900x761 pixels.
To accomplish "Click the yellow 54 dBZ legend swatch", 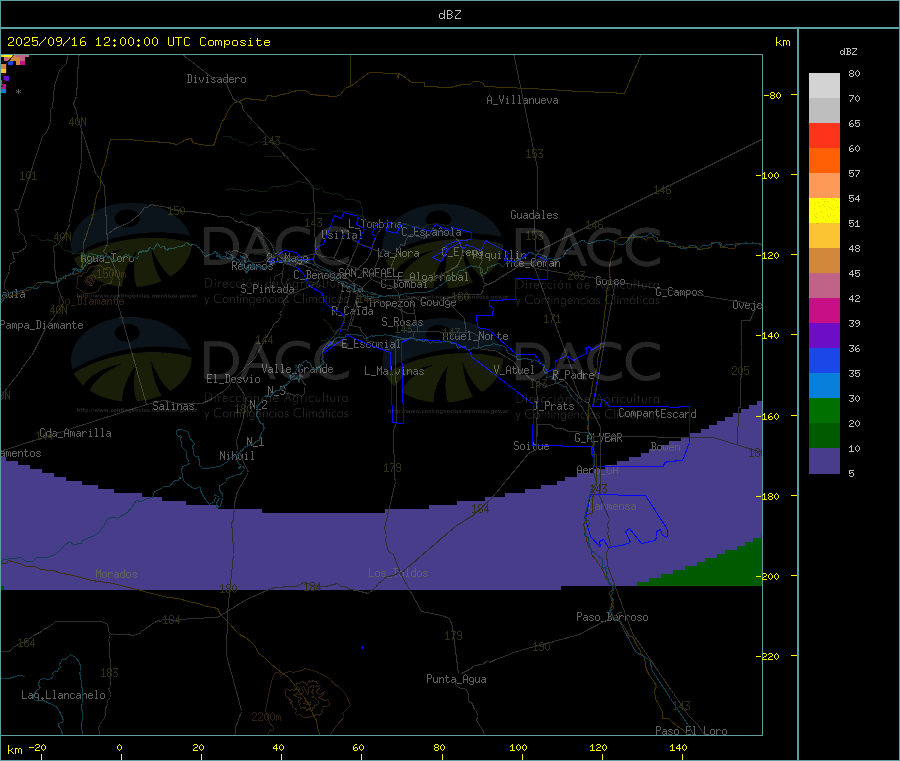I will coord(824,211).
